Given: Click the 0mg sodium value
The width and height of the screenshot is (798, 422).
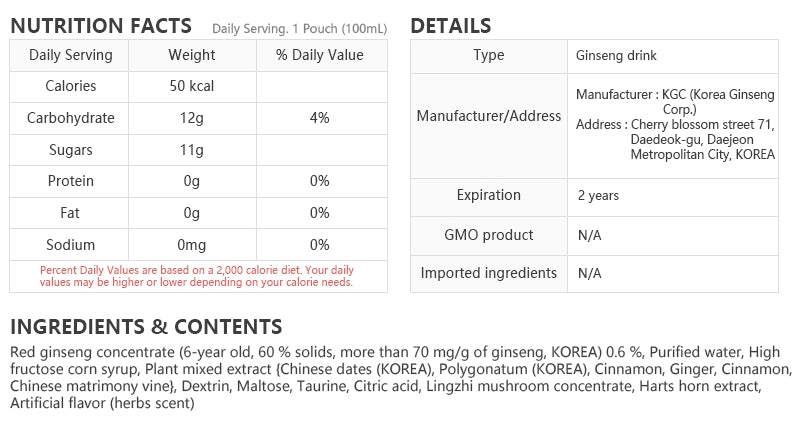Looking at the screenshot, I should [192, 245].
